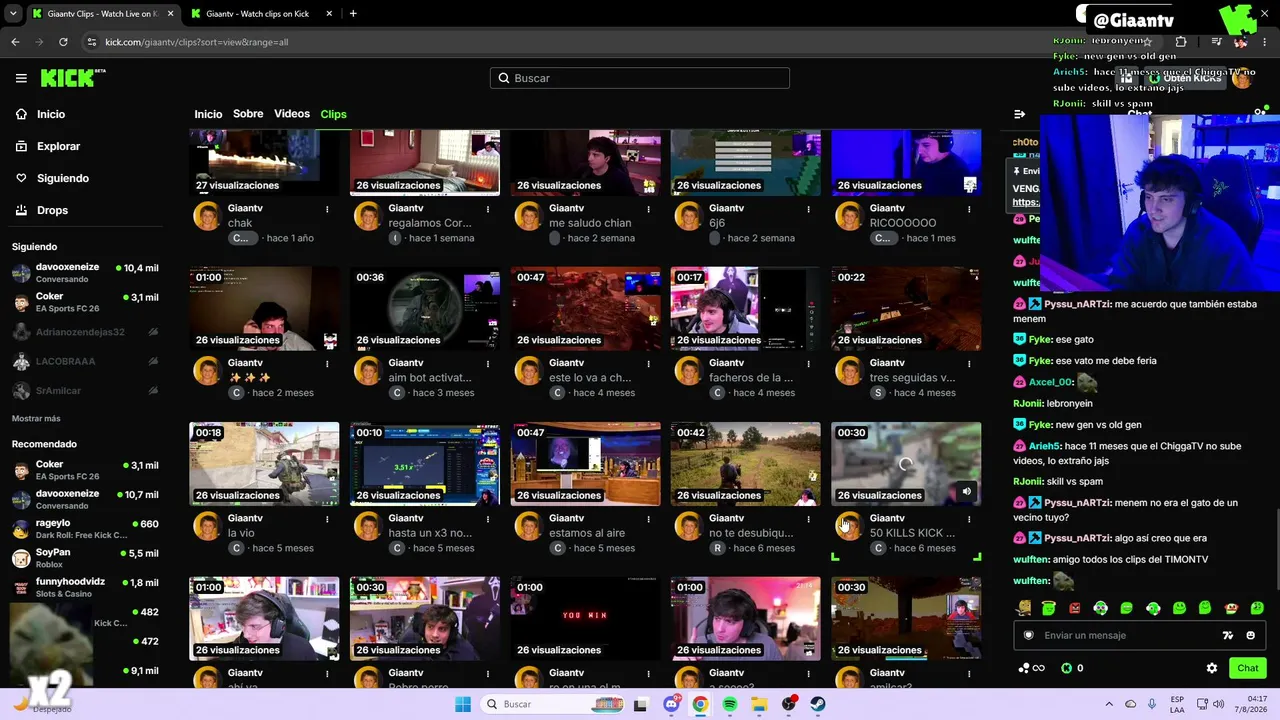
Task: Toggle the Kick sidebar hamburger menu
Action: pos(21,78)
